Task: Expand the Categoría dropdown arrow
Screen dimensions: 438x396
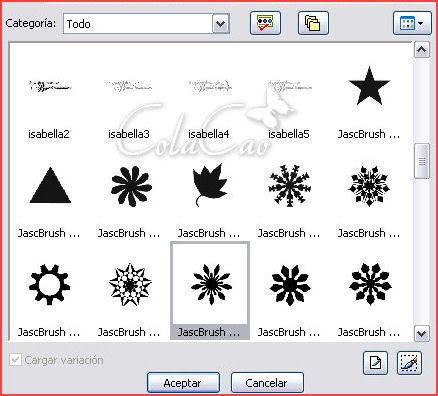Action: (x=221, y=24)
